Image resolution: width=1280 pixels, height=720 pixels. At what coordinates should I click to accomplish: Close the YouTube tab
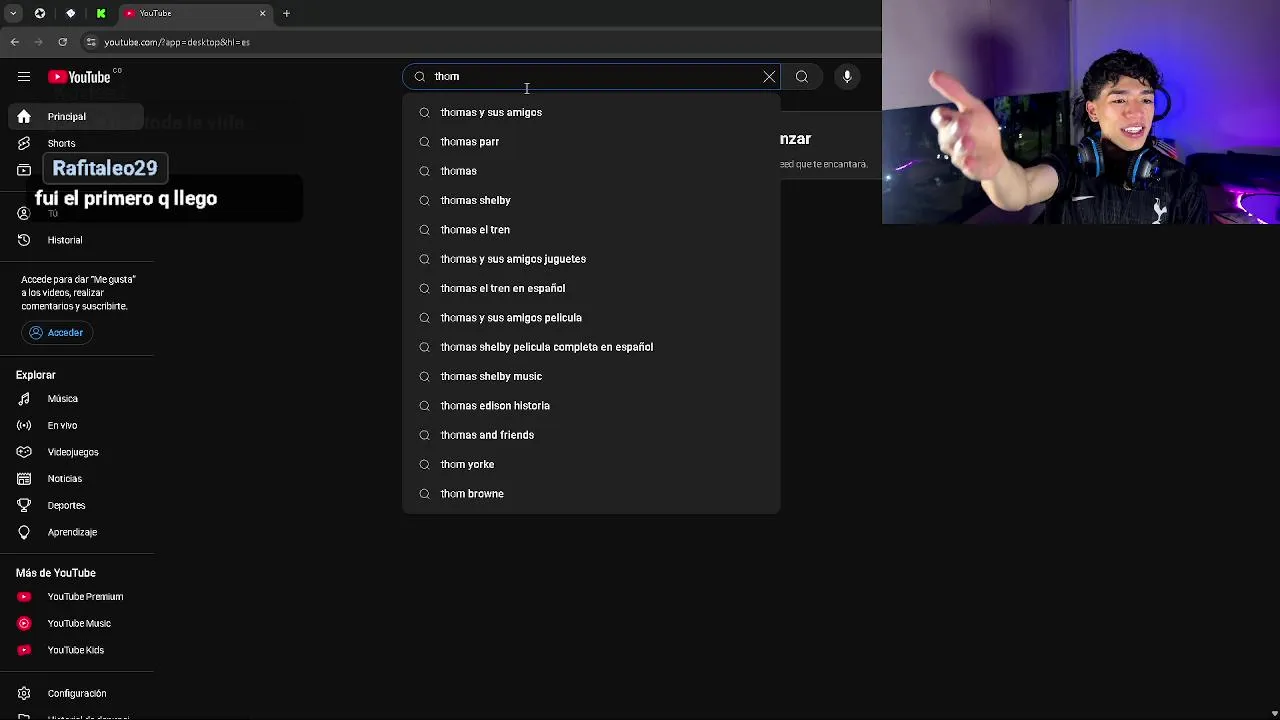263,13
